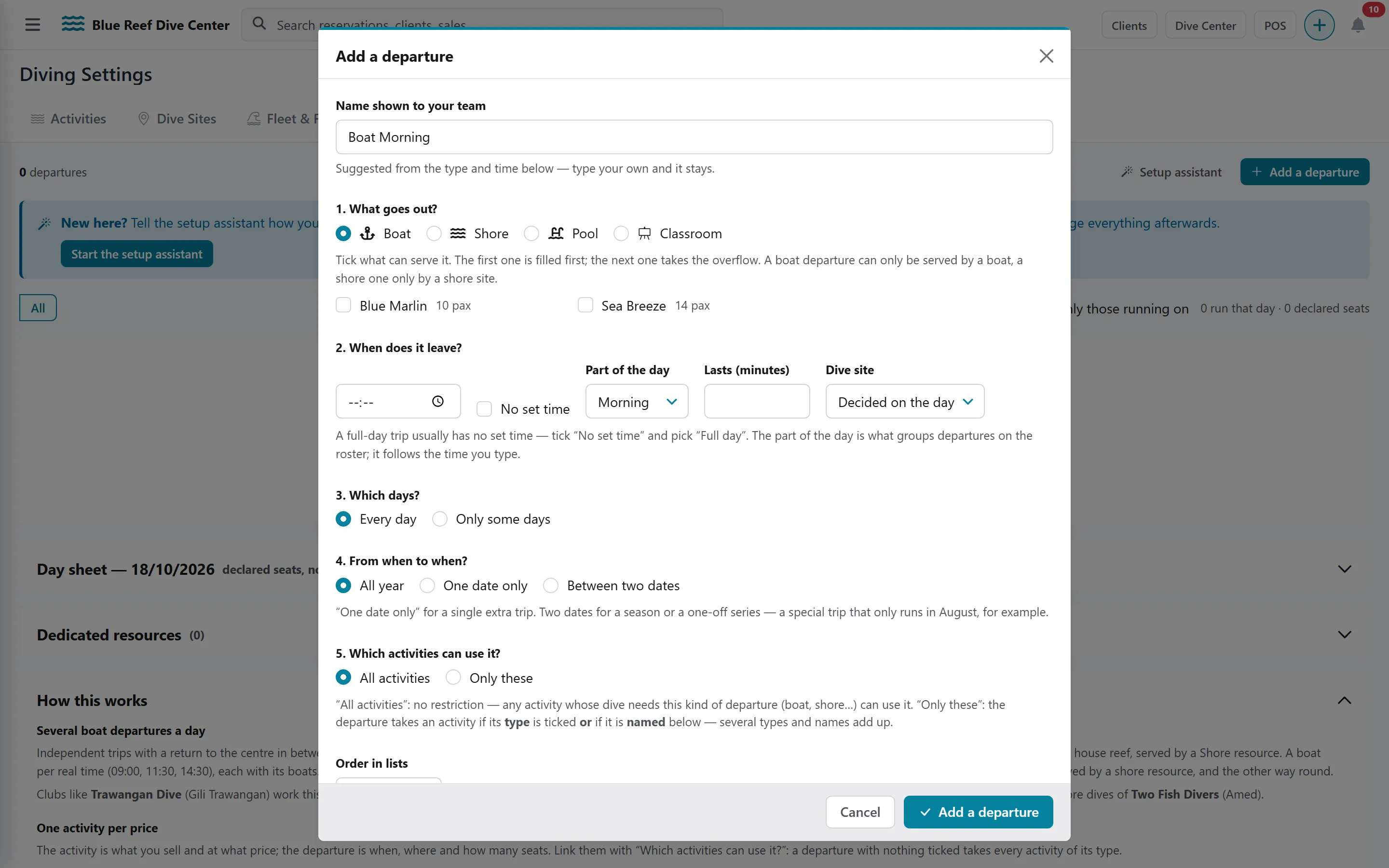Select Between two dates option
1389x868 pixels.
pos(551,585)
